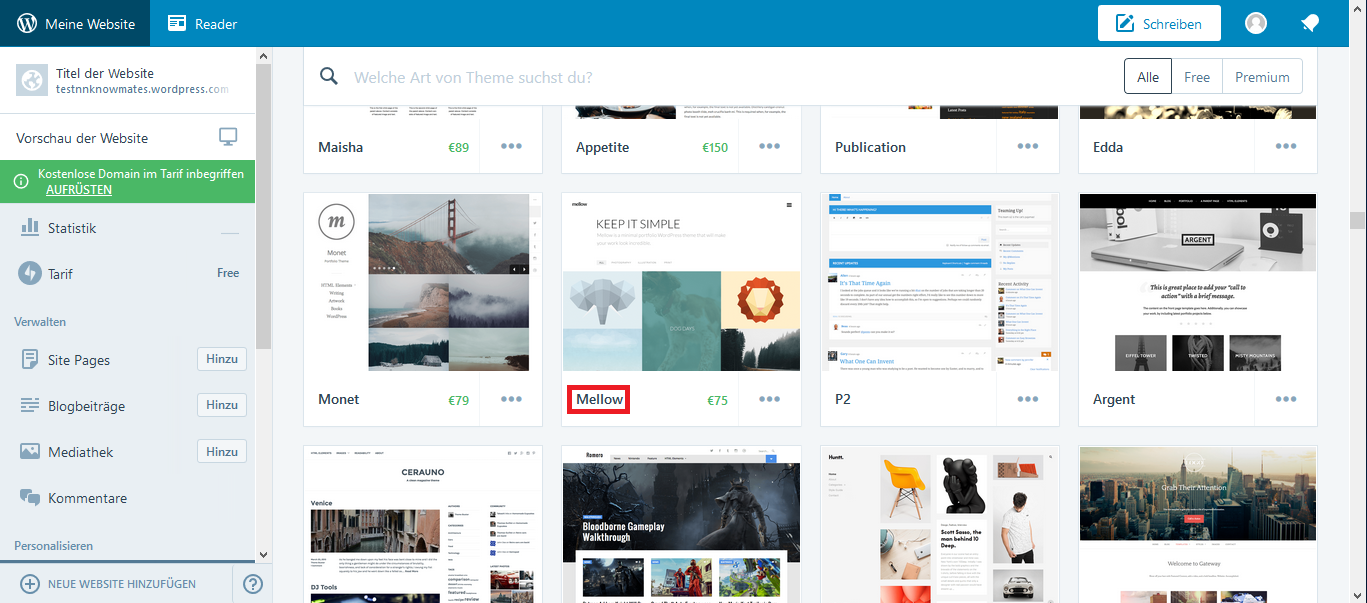Image resolution: width=1367 pixels, height=603 pixels.
Task: Open more options for Argent theme
Action: coord(1286,399)
